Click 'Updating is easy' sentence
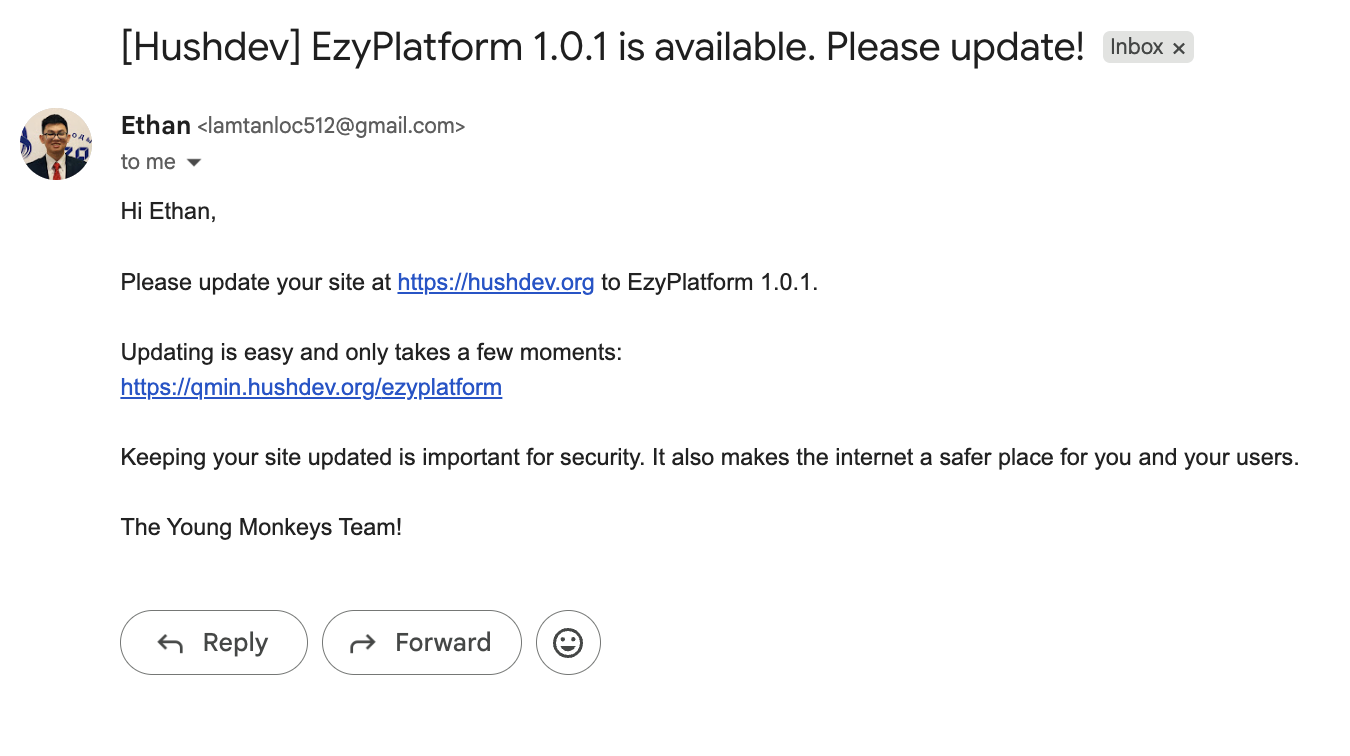The height and width of the screenshot is (756, 1350). 371,352
